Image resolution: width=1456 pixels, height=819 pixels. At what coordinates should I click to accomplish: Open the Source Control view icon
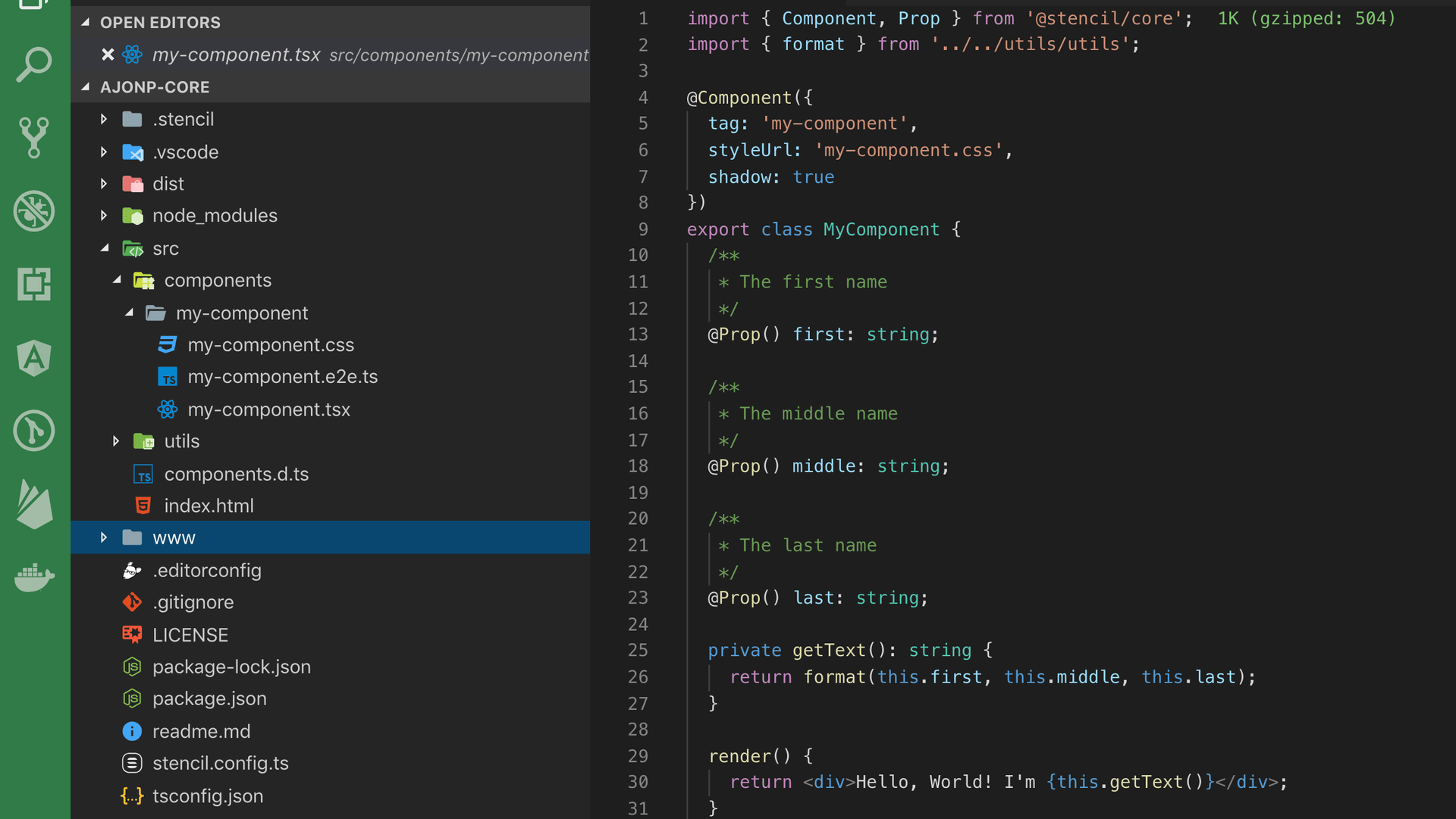click(34, 137)
